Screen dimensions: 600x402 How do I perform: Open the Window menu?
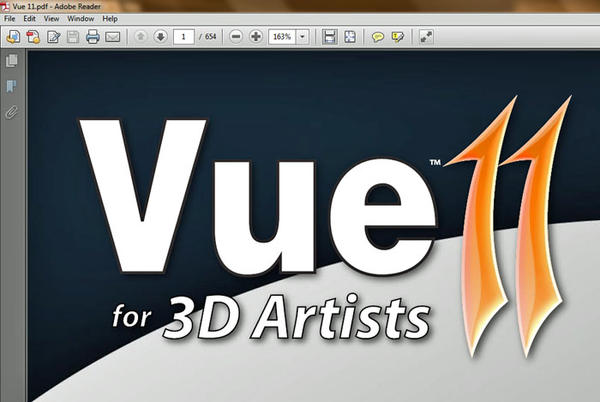point(81,19)
